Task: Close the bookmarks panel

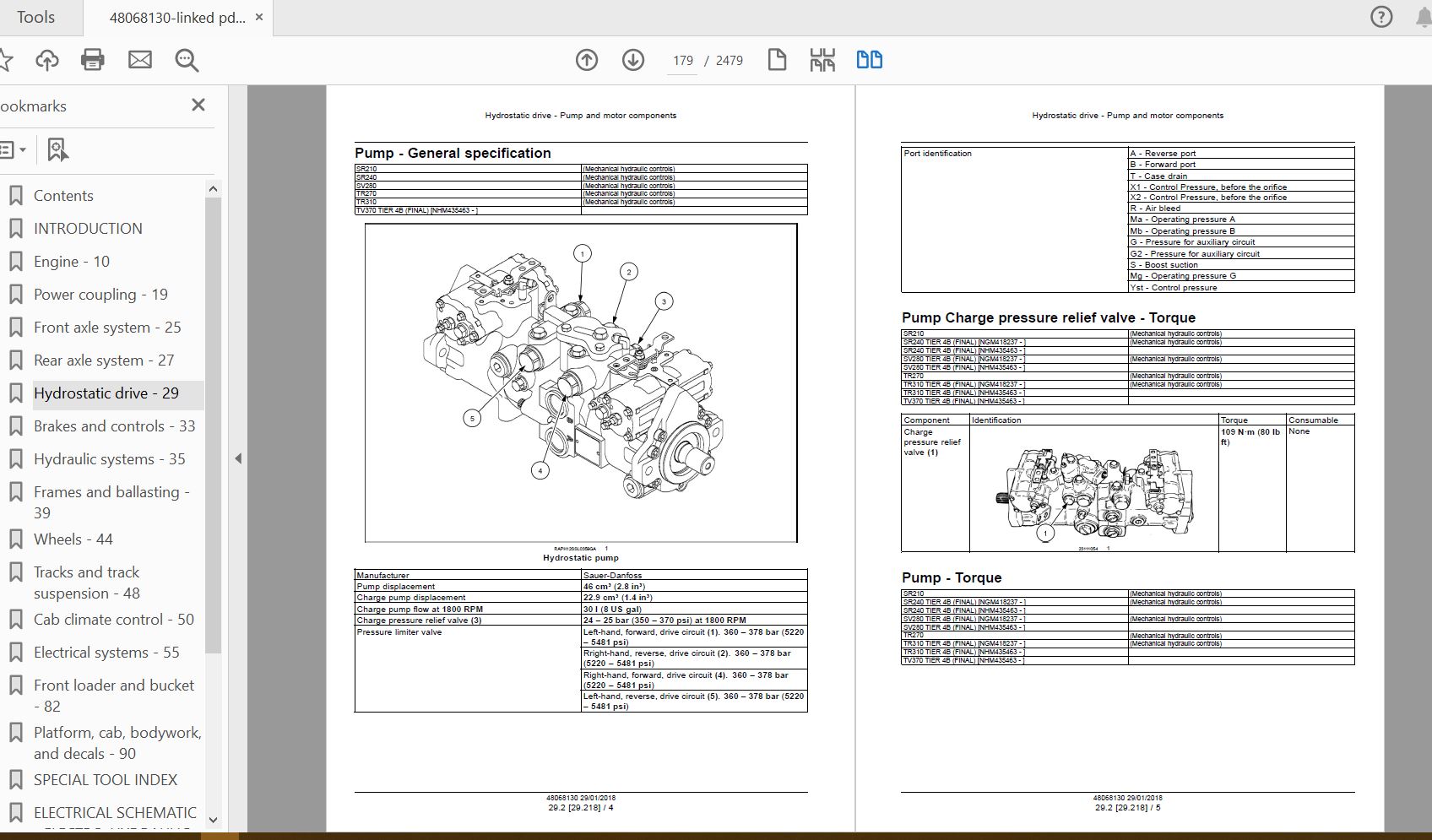Action: [x=198, y=105]
